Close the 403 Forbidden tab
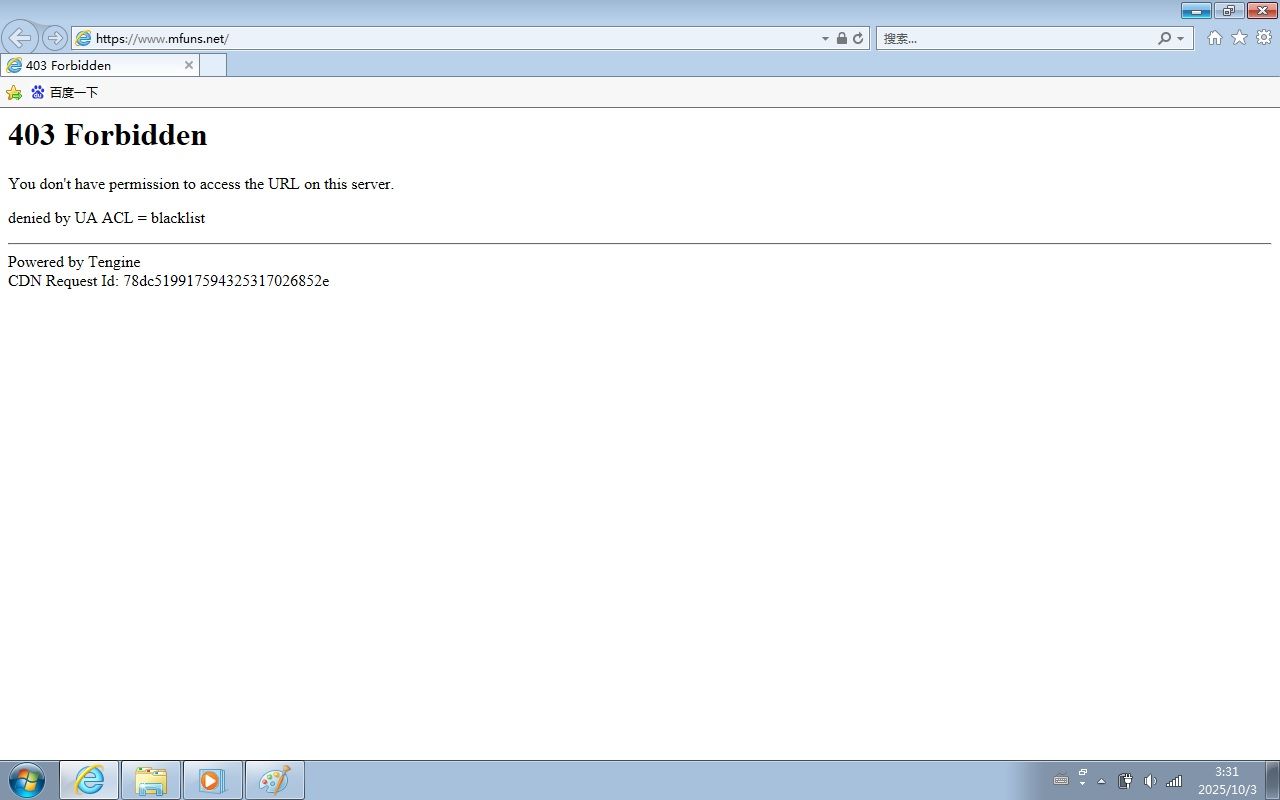1280x800 pixels. coord(189,65)
